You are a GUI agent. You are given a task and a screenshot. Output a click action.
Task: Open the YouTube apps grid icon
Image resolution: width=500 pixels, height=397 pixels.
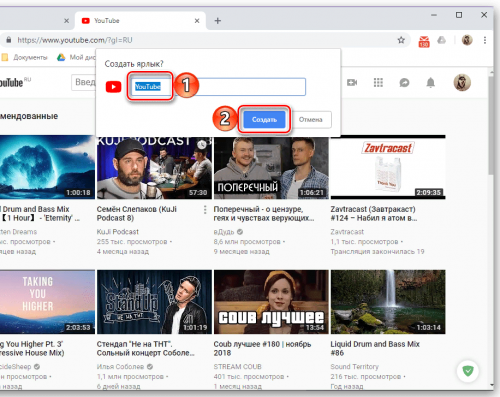[378, 82]
